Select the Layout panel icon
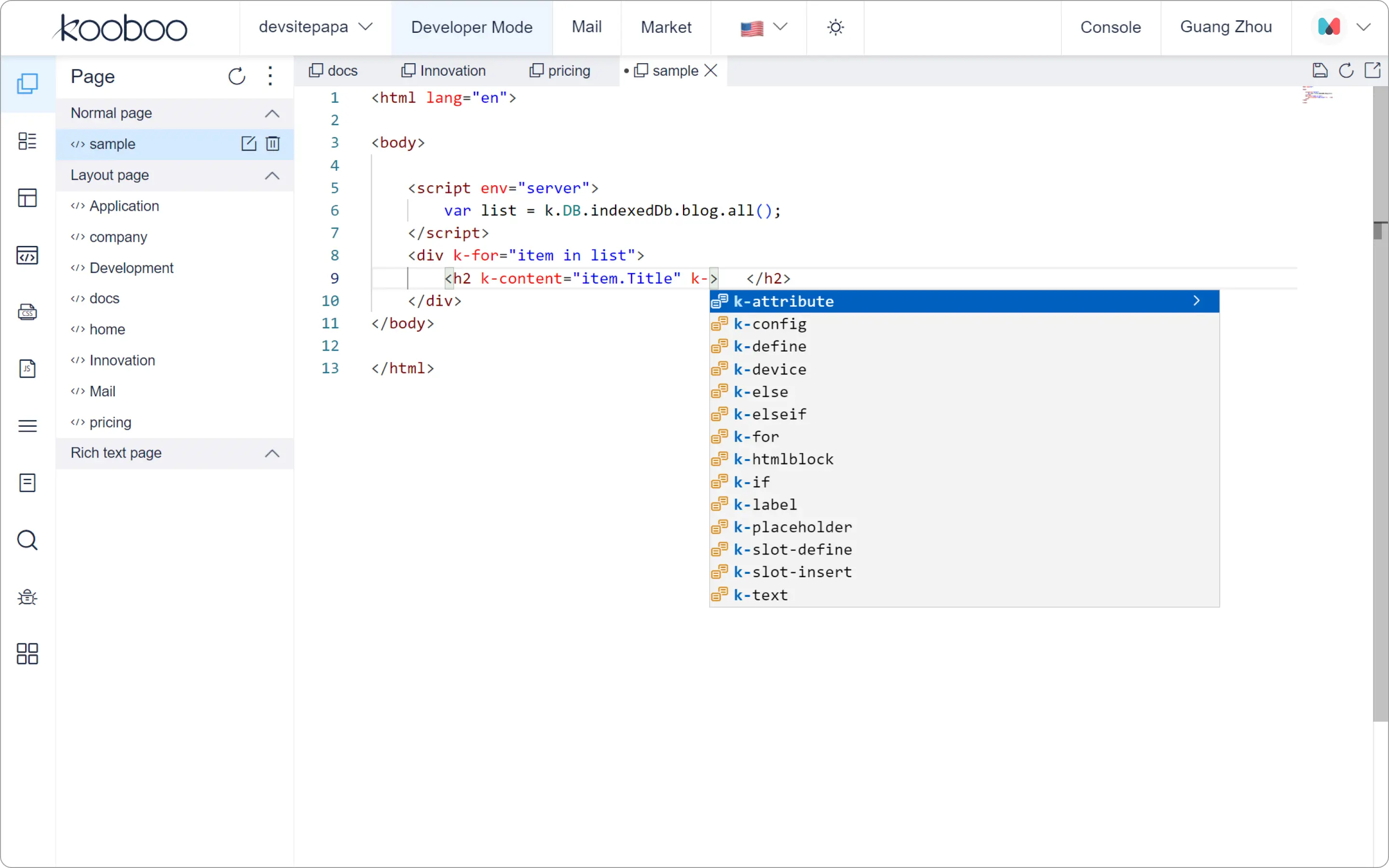Image resolution: width=1389 pixels, height=868 pixels. click(27, 197)
